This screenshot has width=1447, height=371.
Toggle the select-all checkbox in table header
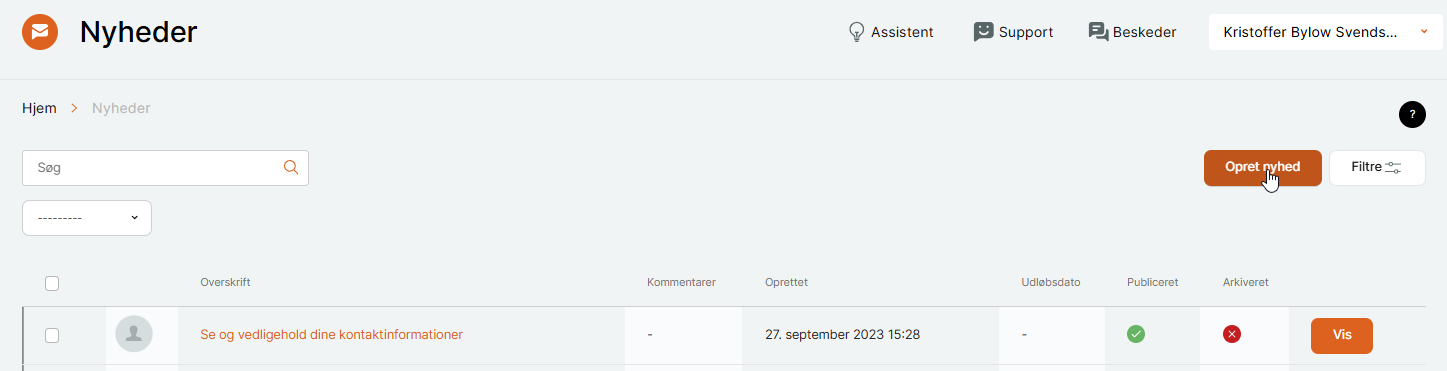tap(52, 284)
